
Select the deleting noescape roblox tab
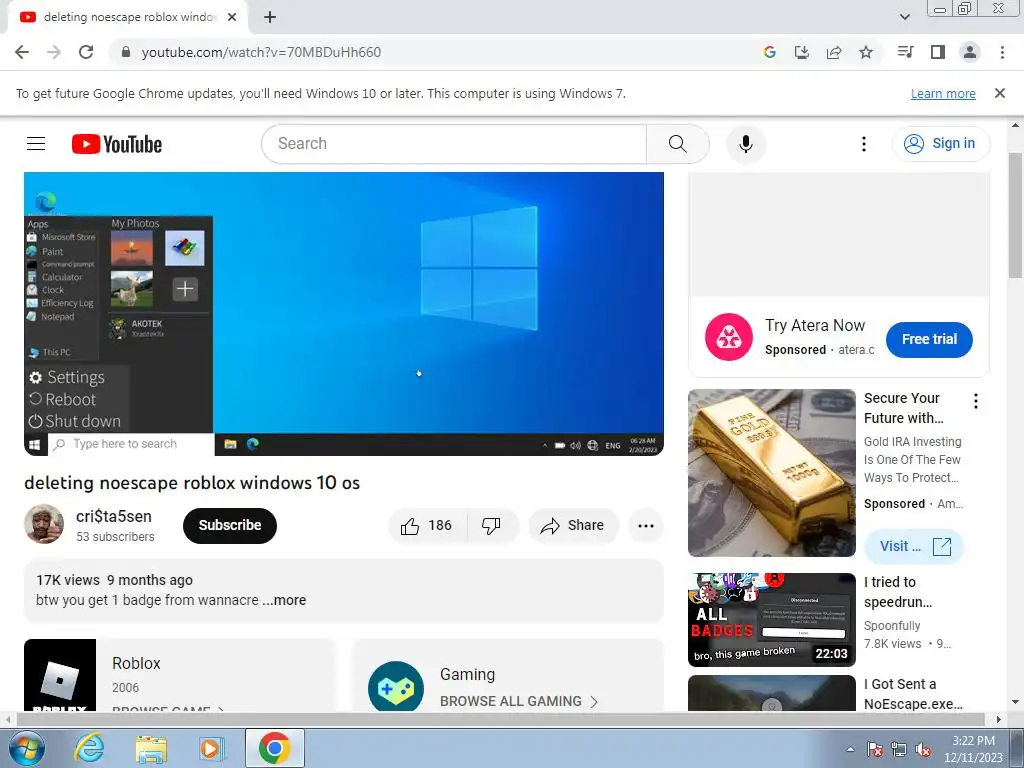click(x=128, y=18)
